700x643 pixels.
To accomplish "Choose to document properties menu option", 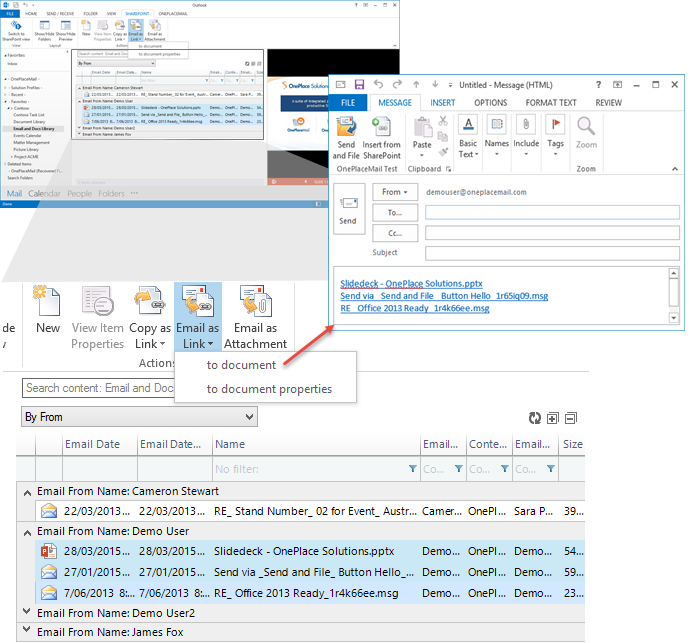I will [269, 389].
